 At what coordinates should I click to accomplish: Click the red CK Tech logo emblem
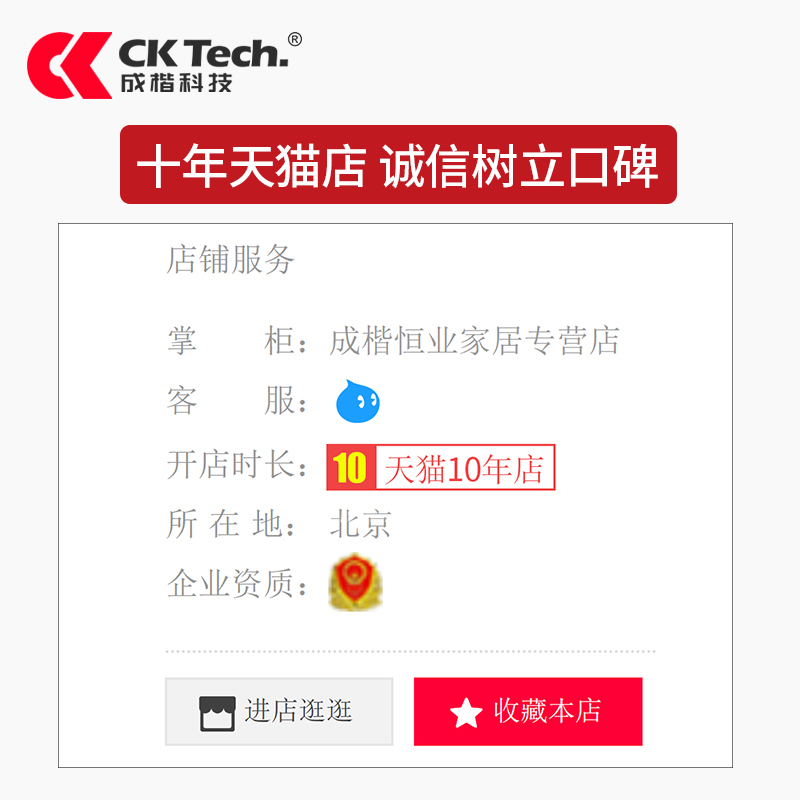coord(69,65)
